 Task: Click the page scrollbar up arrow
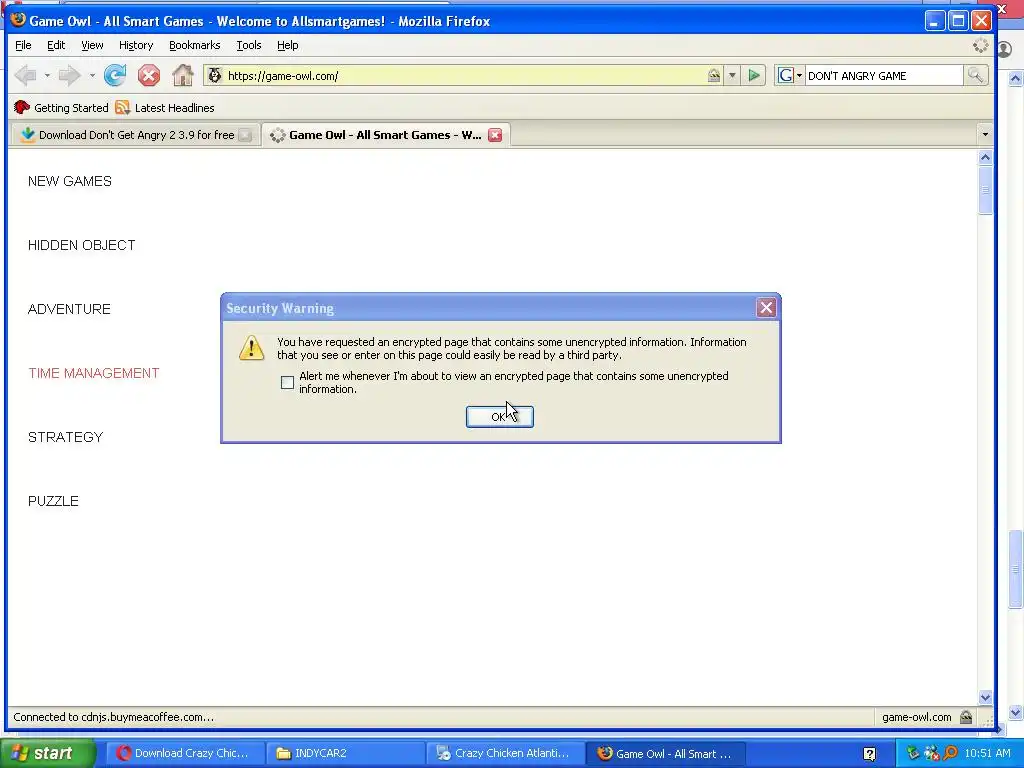(985, 157)
